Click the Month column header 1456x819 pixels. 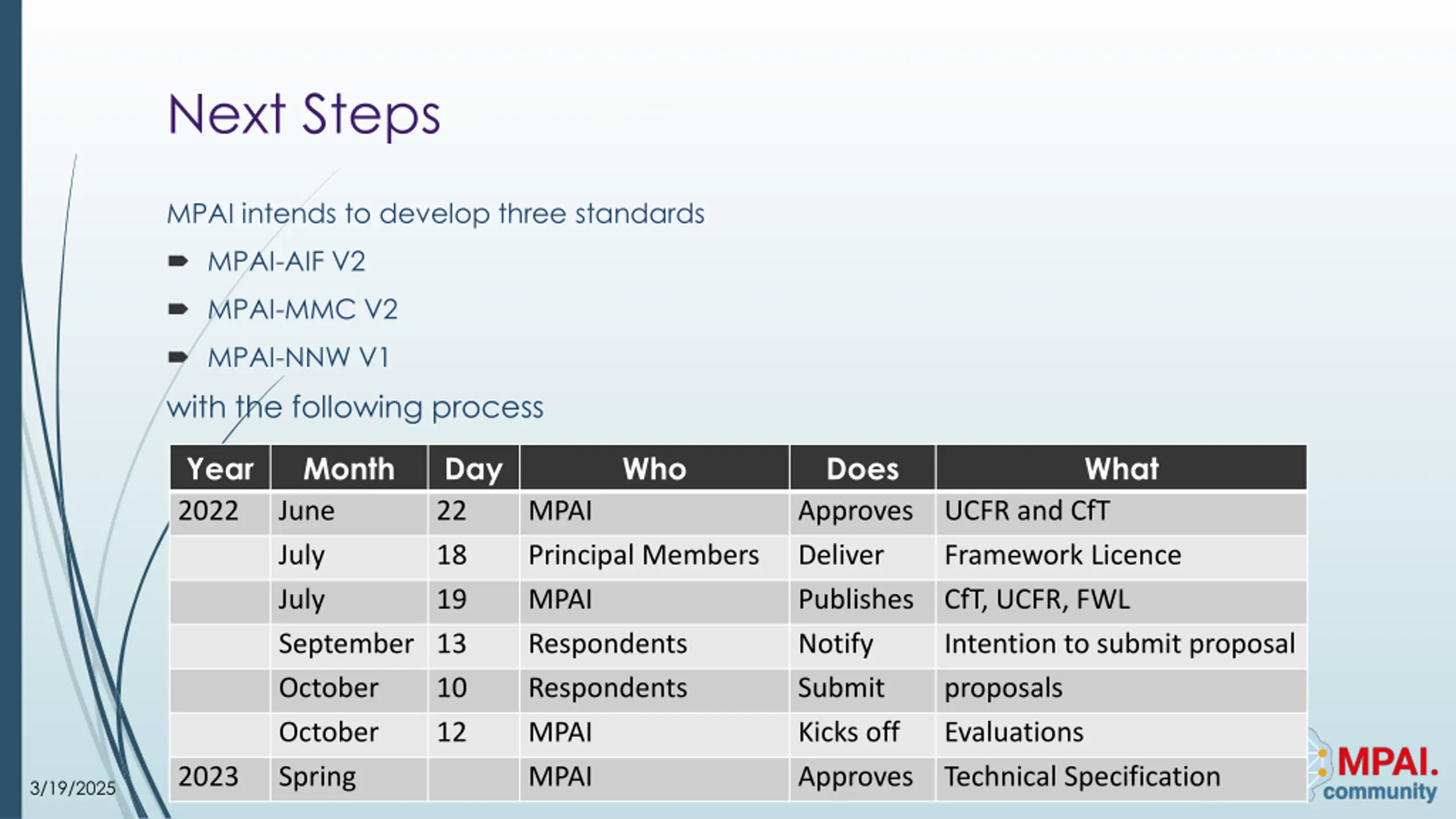[349, 469]
